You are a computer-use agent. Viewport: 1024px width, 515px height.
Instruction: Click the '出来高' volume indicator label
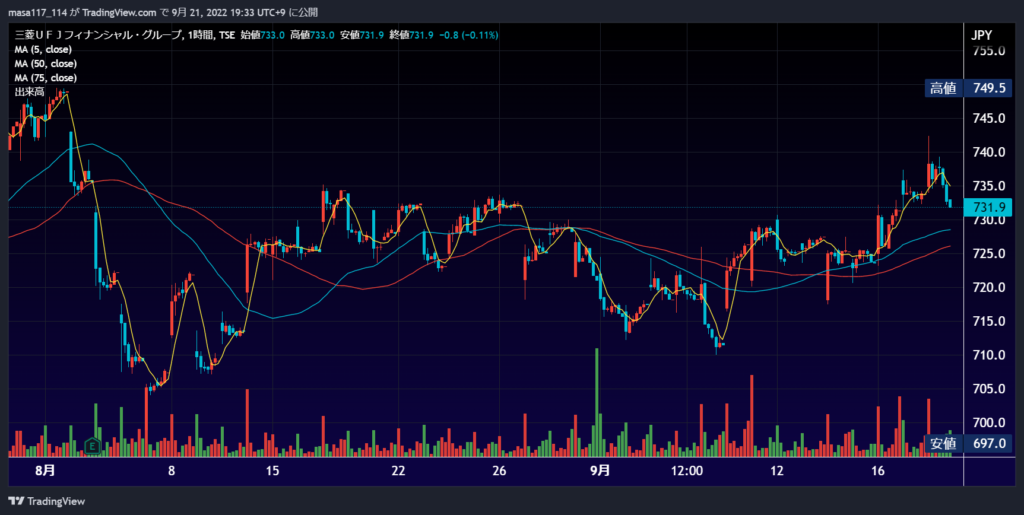click(x=29, y=92)
